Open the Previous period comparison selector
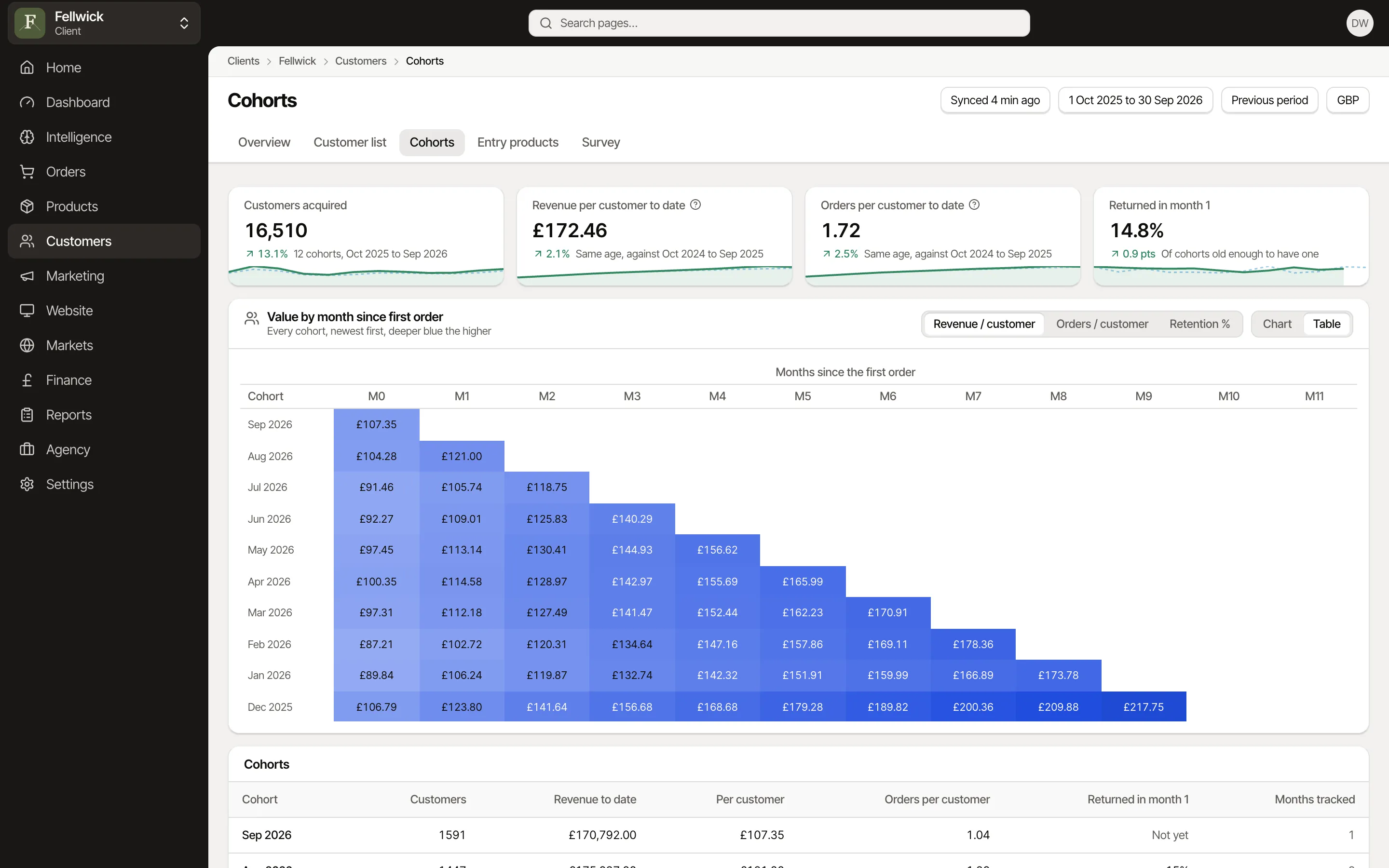 (1269, 100)
